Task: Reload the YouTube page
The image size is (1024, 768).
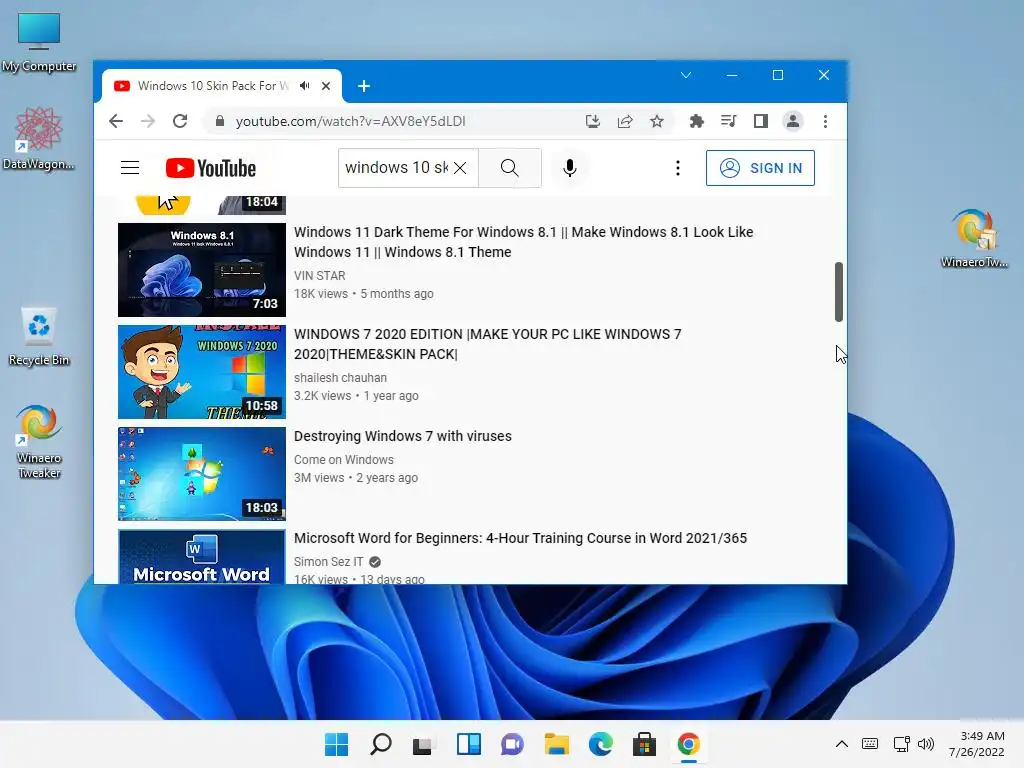Action: tap(180, 121)
